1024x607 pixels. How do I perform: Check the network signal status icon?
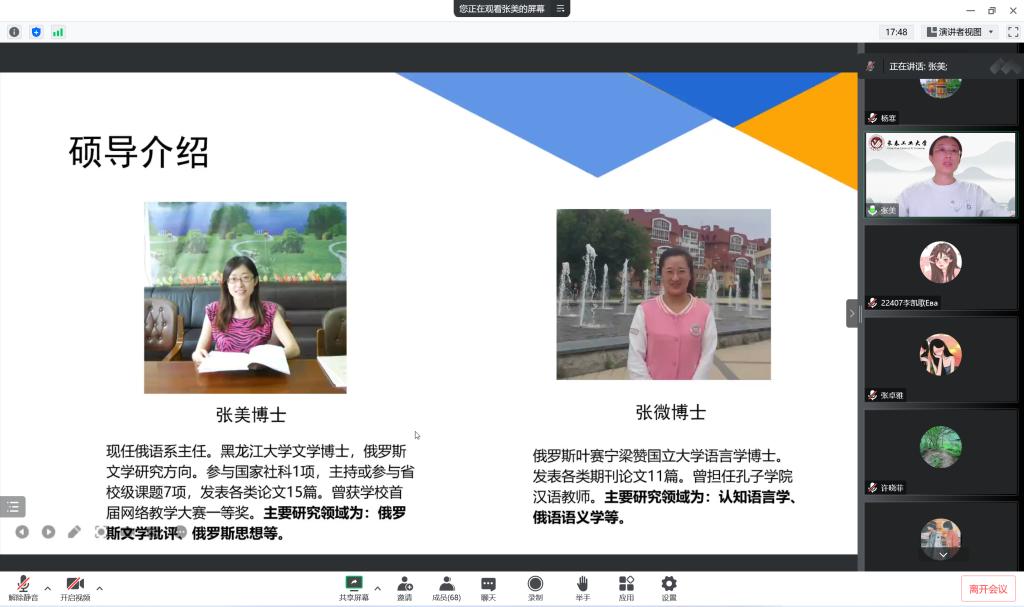pyautogui.click(x=58, y=32)
